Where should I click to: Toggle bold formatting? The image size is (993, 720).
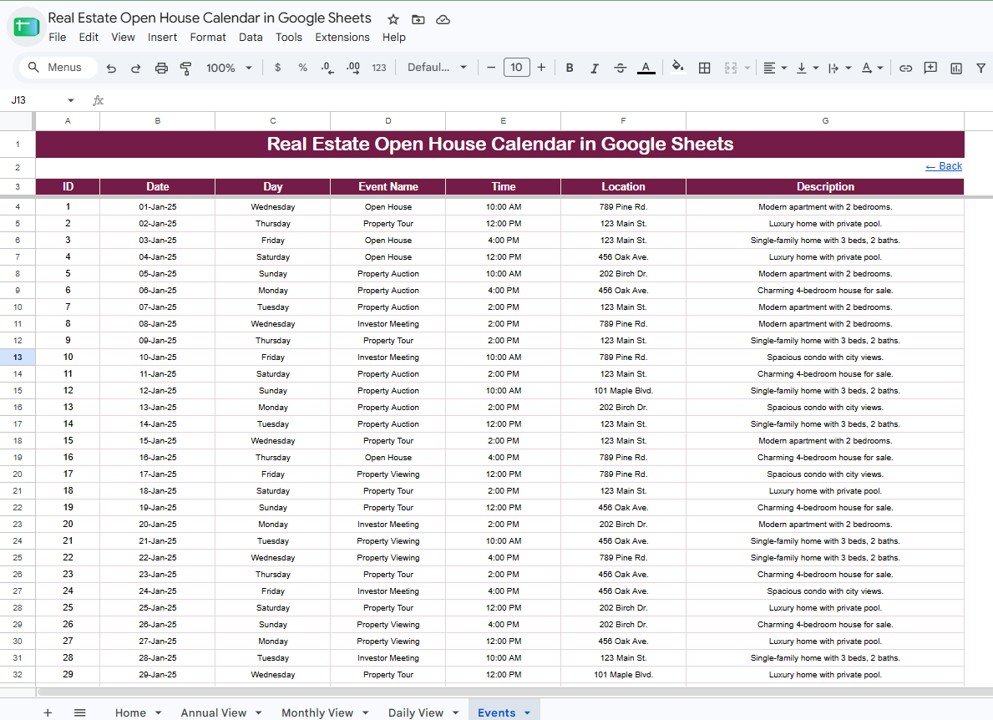click(569, 68)
